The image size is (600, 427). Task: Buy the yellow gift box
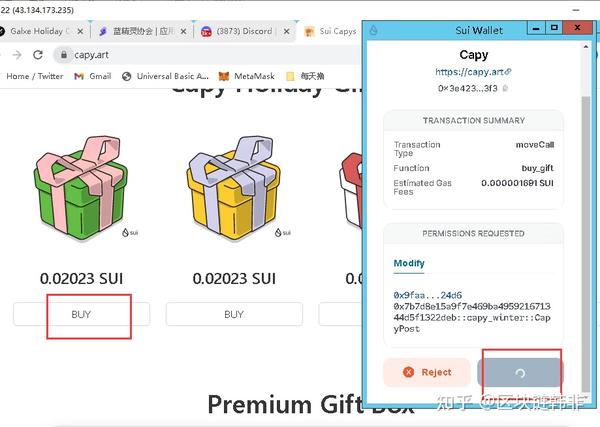tap(234, 314)
